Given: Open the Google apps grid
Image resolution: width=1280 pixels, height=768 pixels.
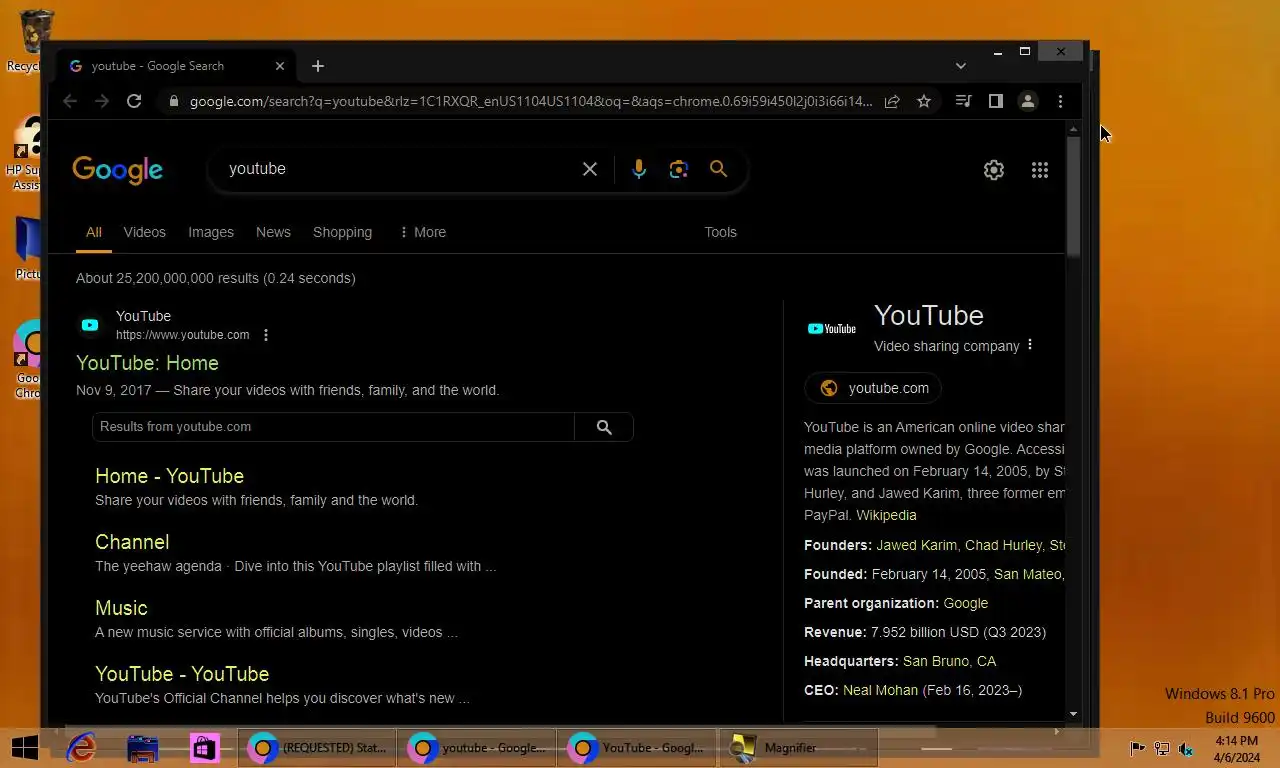Looking at the screenshot, I should point(1040,170).
